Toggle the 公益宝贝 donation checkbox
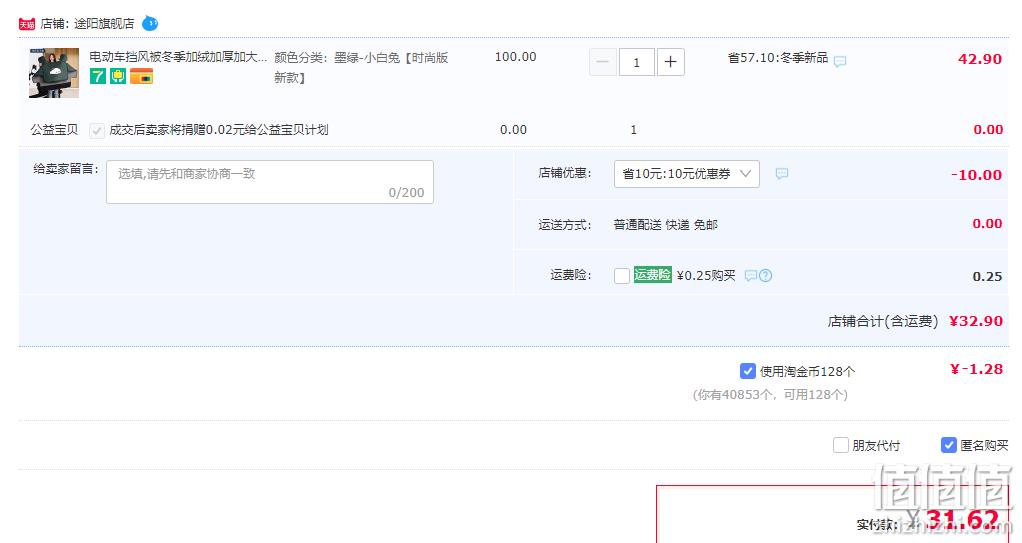 [x=96, y=130]
